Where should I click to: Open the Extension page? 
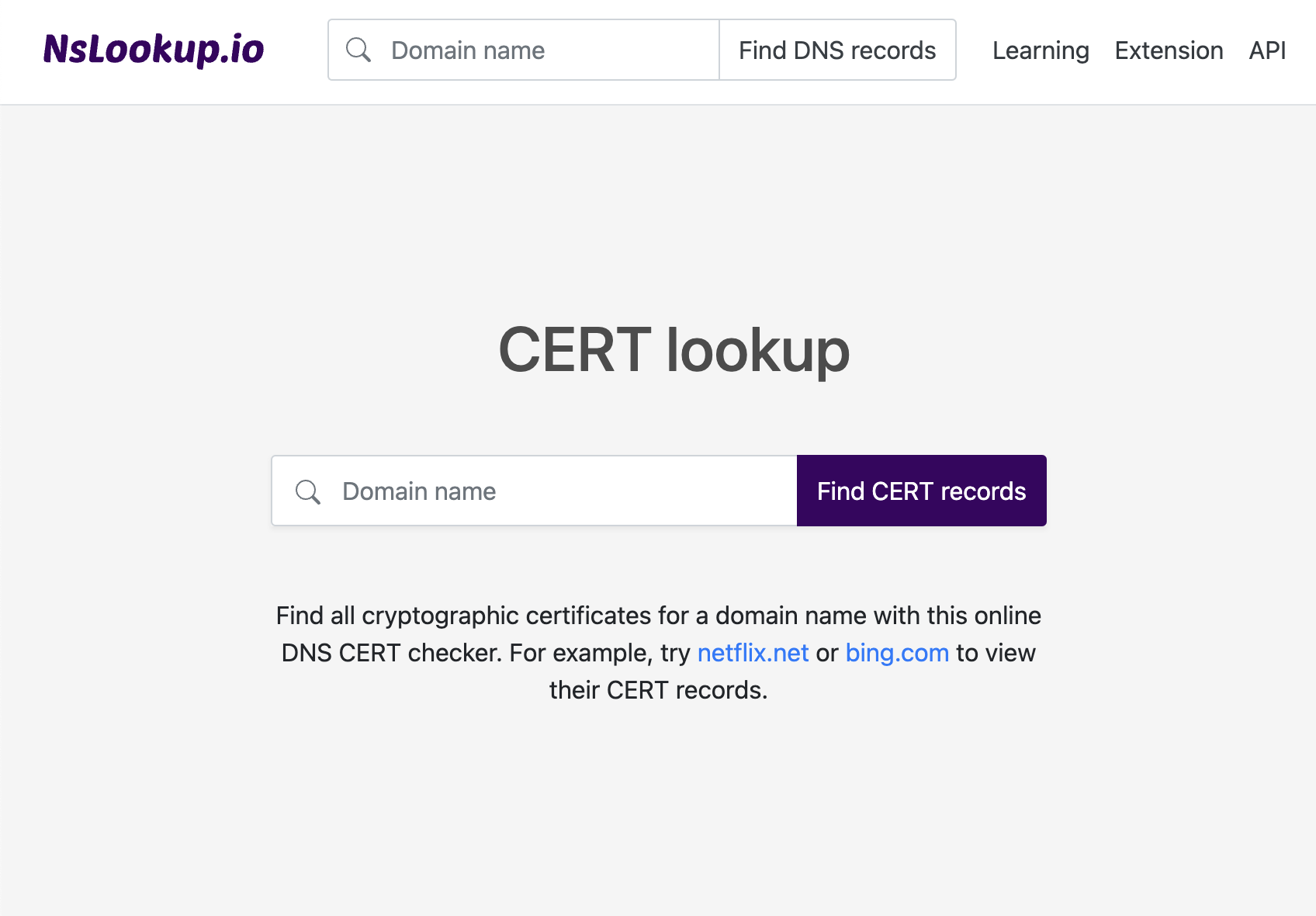[x=1169, y=50]
